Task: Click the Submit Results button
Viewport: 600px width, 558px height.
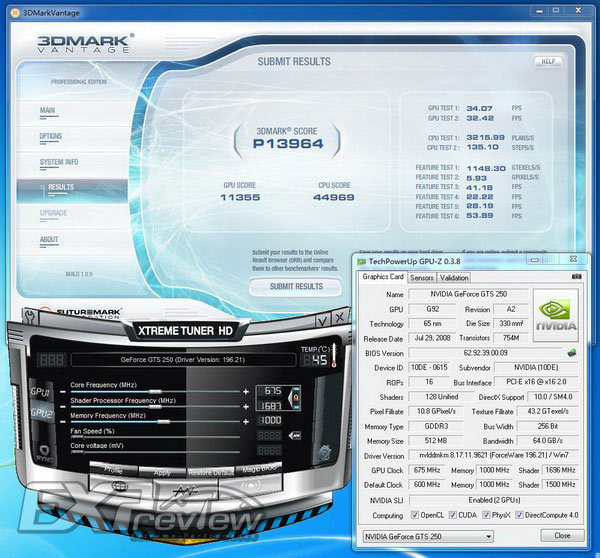Action: [296, 287]
